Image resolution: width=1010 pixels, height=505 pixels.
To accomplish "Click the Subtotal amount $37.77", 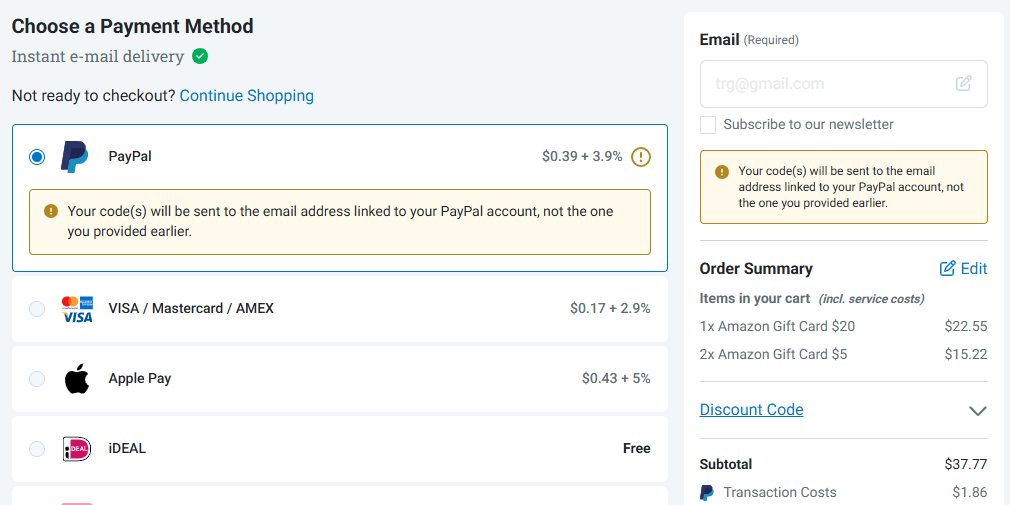I will point(966,464).
